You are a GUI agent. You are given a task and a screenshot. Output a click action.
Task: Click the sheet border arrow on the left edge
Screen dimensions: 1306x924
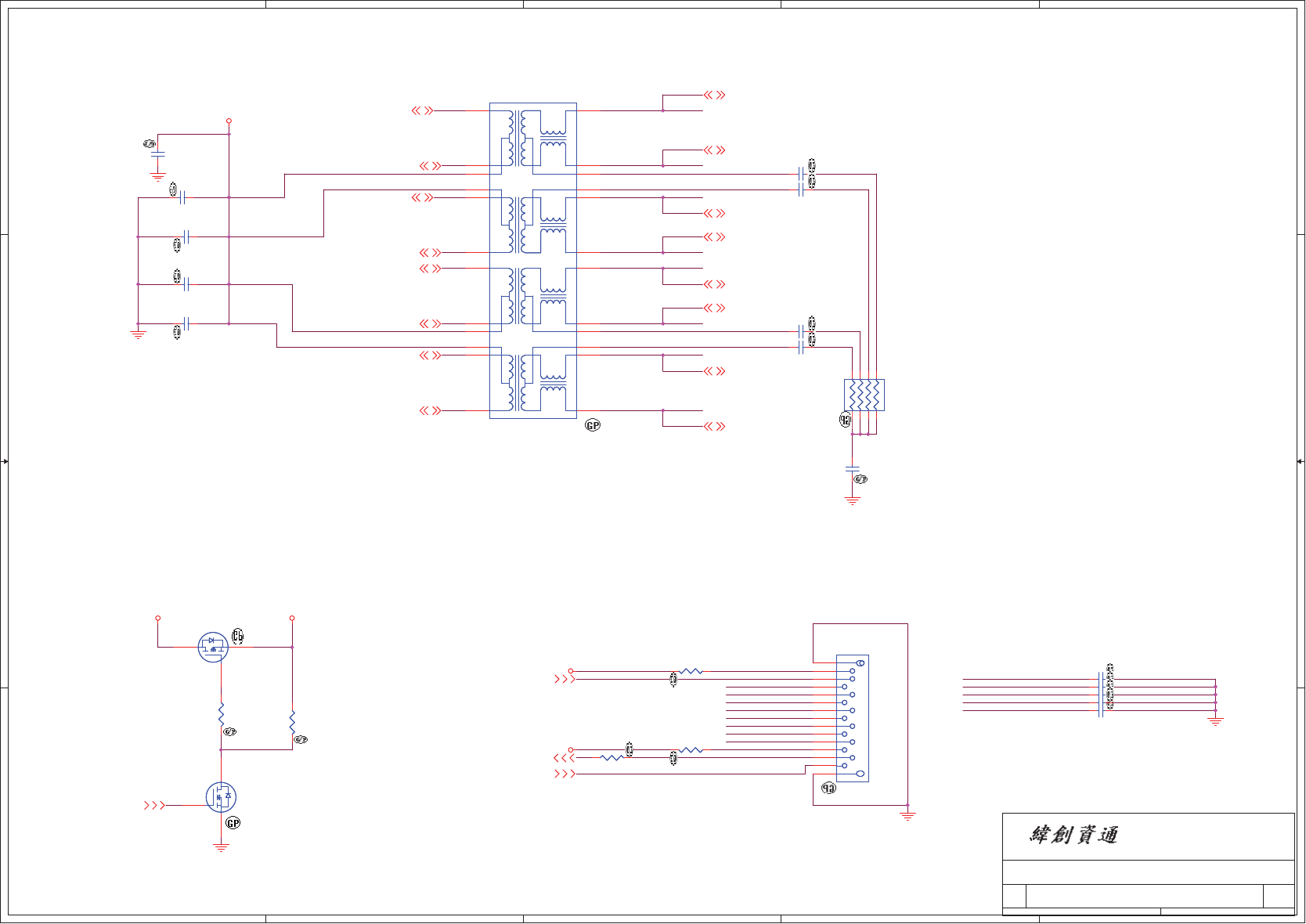click(5, 461)
